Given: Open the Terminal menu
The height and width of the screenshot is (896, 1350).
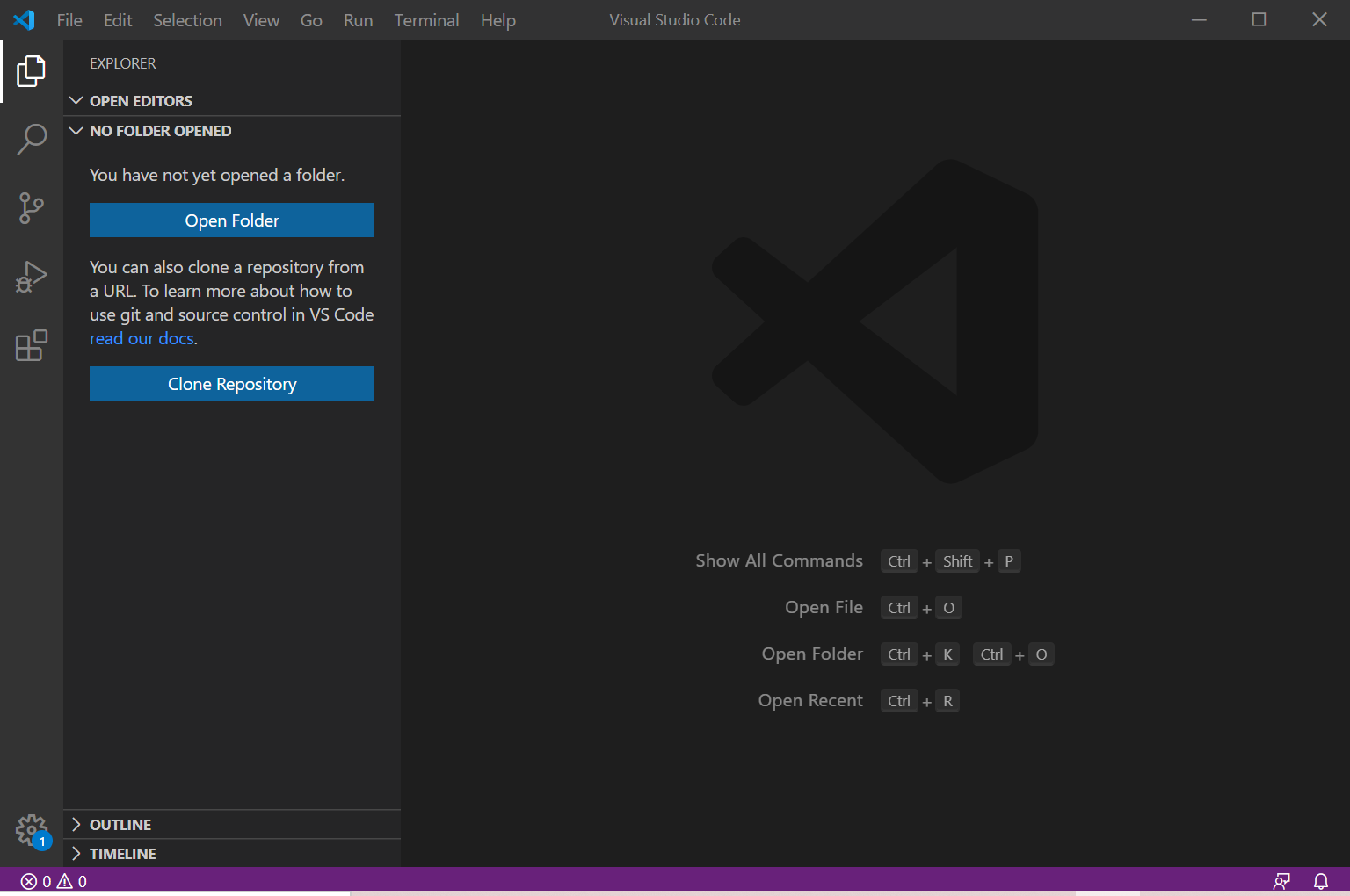Looking at the screenshot, I should click(x=426, y=20).
